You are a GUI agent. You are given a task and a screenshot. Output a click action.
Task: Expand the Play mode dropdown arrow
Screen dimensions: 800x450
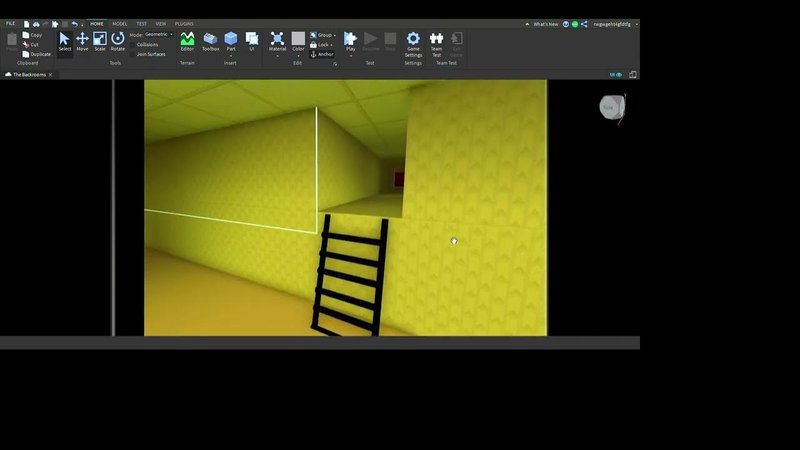[351, 56]
